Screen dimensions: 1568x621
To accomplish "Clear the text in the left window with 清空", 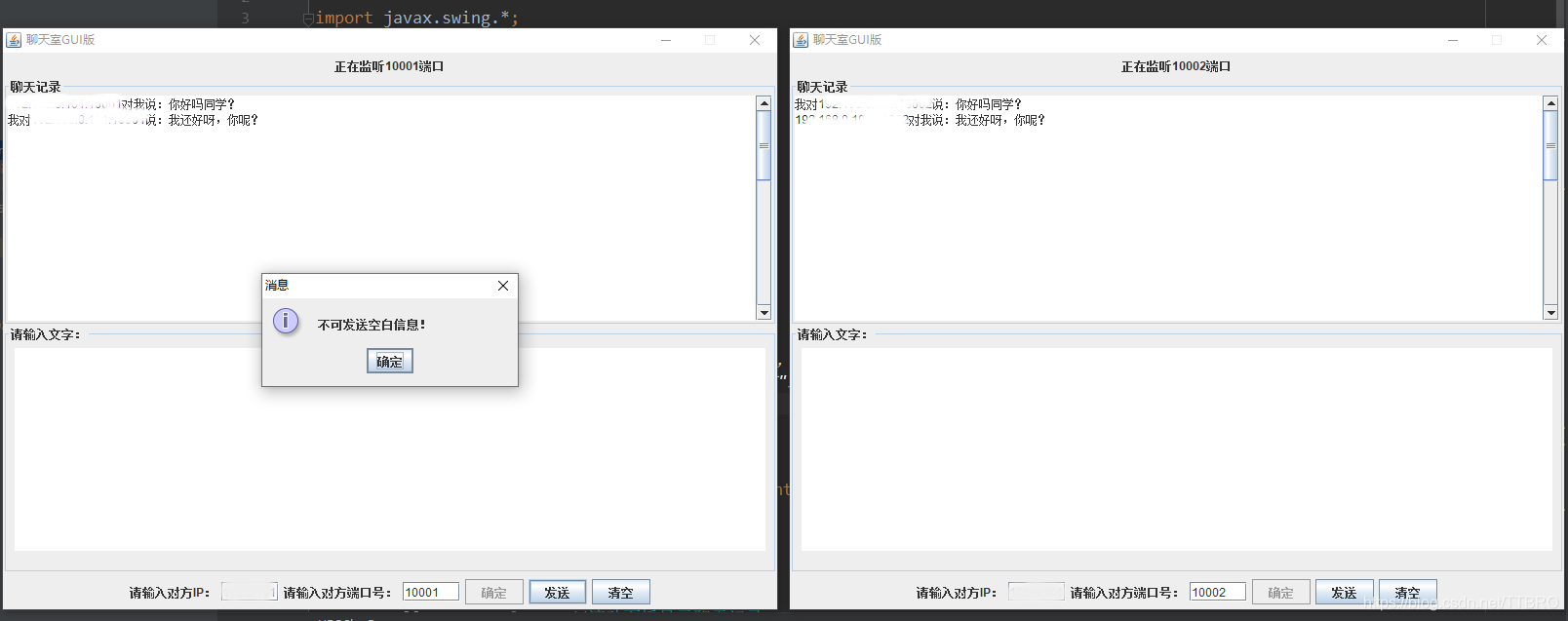I will point(621,592).
